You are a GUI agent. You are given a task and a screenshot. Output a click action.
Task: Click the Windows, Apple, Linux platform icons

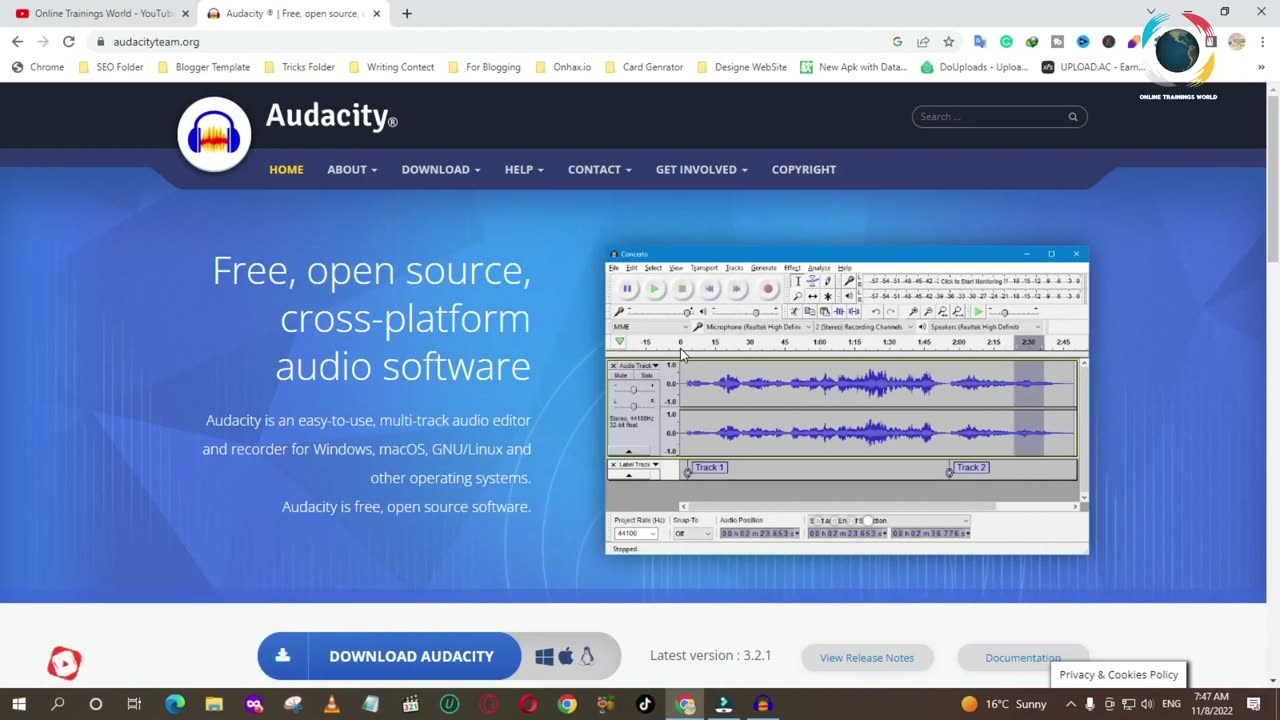[566, 656]
